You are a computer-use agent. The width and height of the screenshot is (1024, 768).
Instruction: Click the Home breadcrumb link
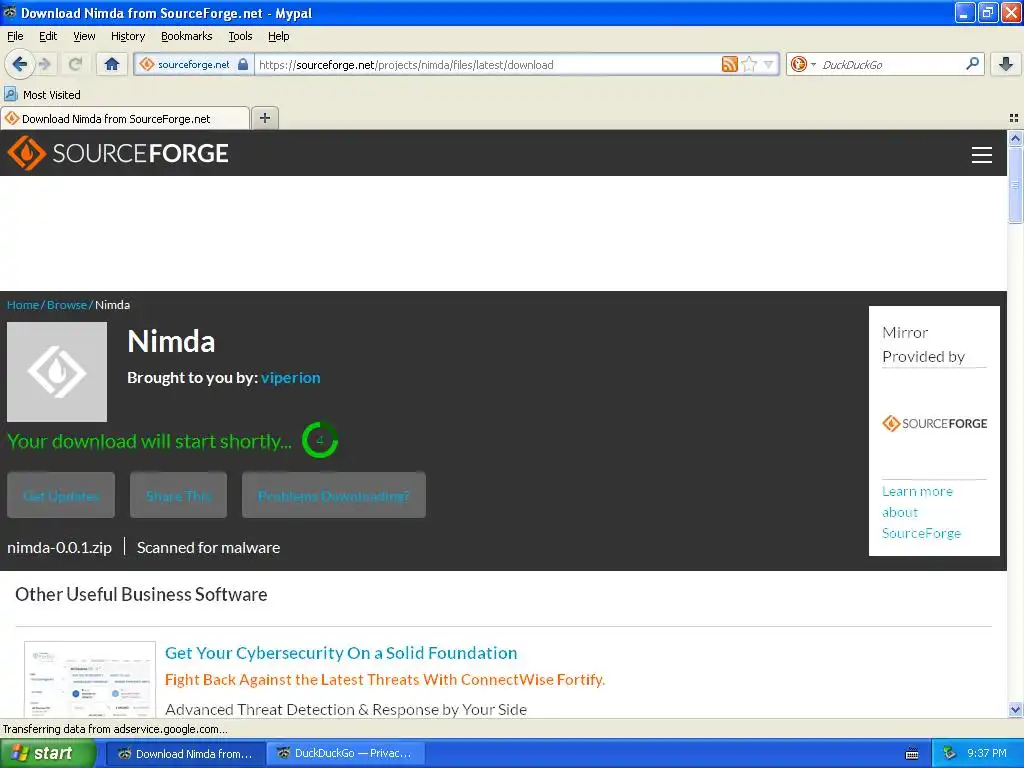(x=23, y=305)
